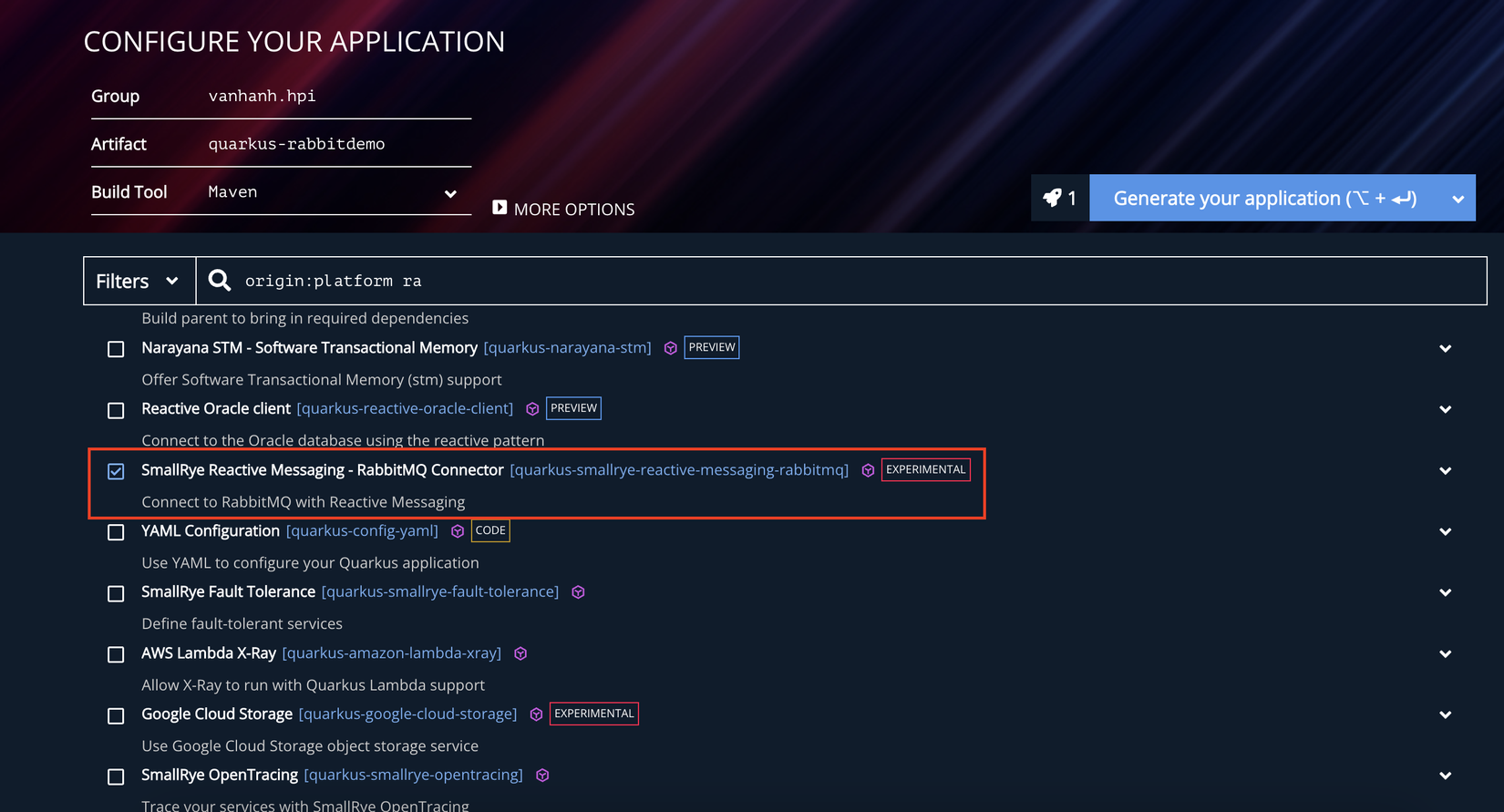Image resolution: width=1504 pixels, height=812 pixels.
Task: Click the search magnifier icon
Action: point(220,281)
